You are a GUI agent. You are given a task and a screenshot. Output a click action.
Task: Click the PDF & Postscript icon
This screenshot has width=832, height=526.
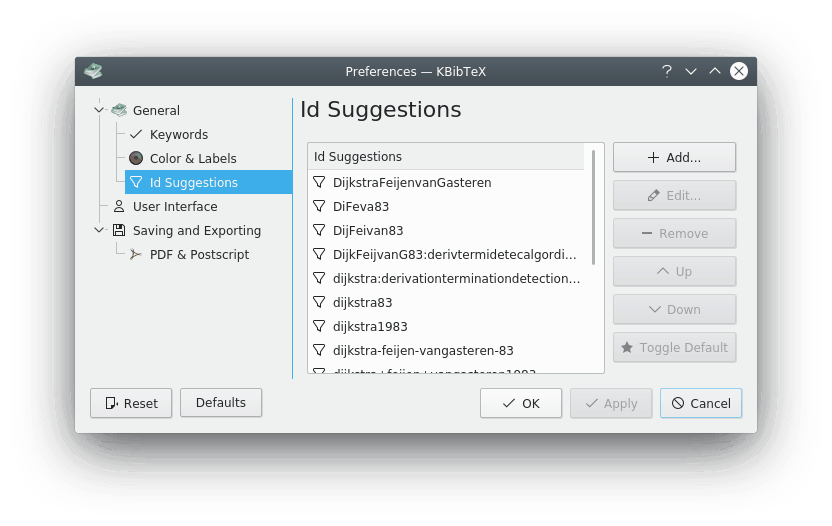[x=136, y=254]
